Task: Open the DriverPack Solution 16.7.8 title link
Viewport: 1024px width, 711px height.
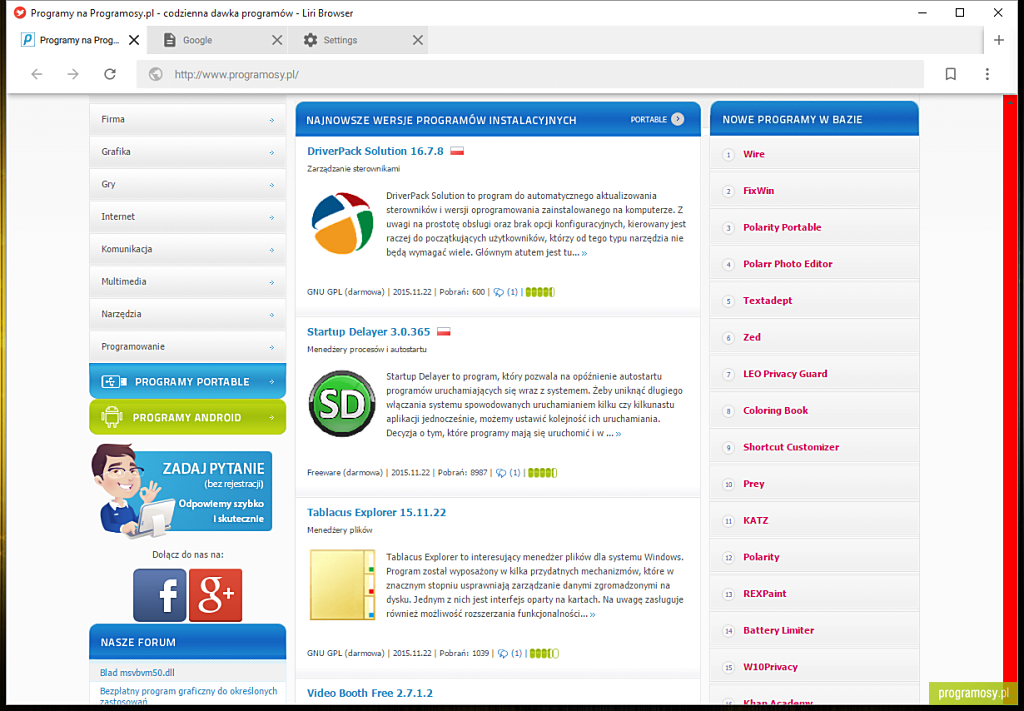Action: click(375, 151)
